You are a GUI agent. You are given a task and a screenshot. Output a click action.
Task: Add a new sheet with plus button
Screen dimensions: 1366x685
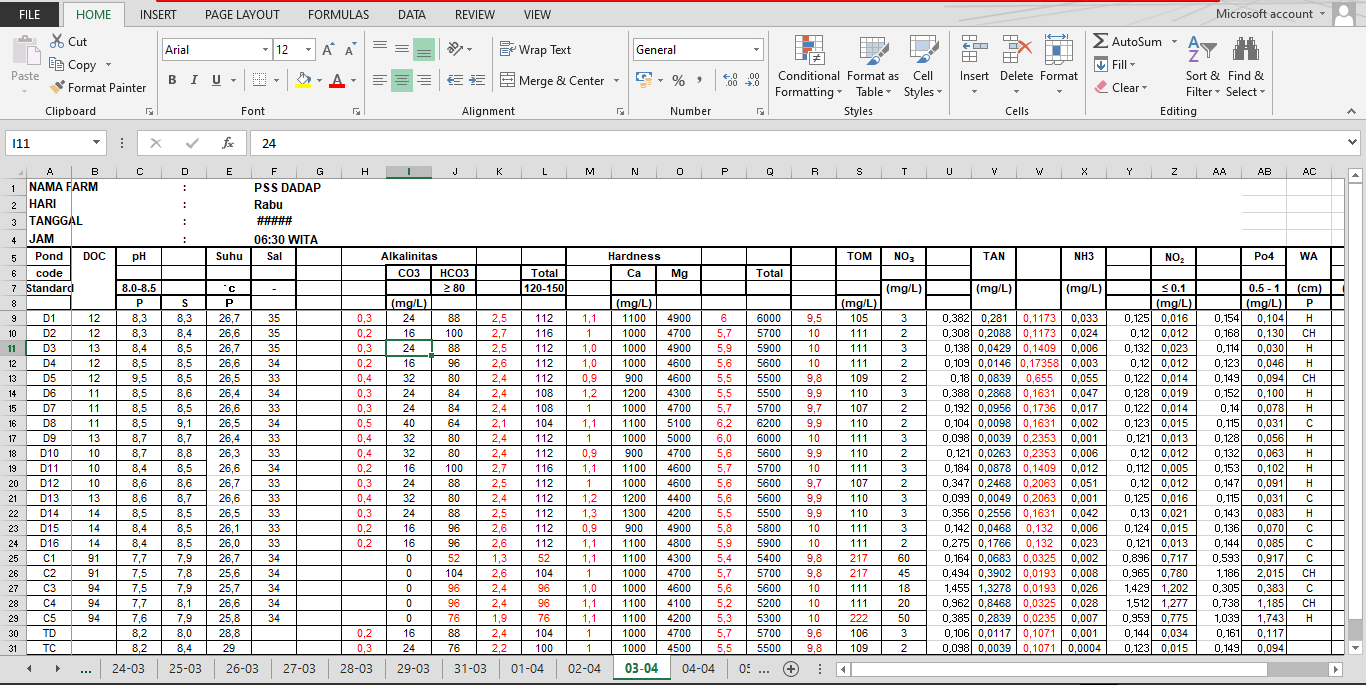click(791, 668)
